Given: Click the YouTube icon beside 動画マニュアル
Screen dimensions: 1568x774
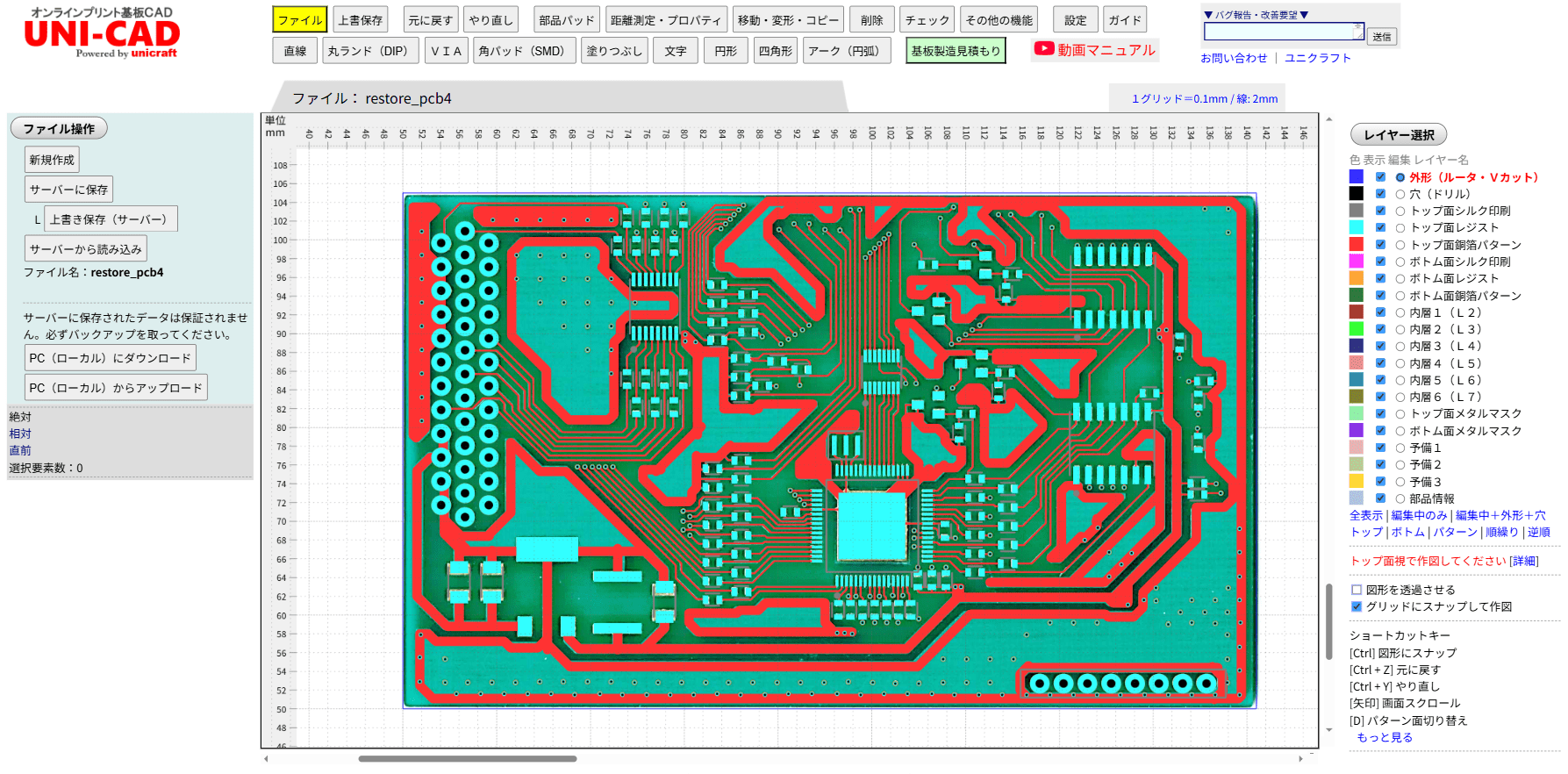Looking at the screenshot, I should coord(1043,49).
